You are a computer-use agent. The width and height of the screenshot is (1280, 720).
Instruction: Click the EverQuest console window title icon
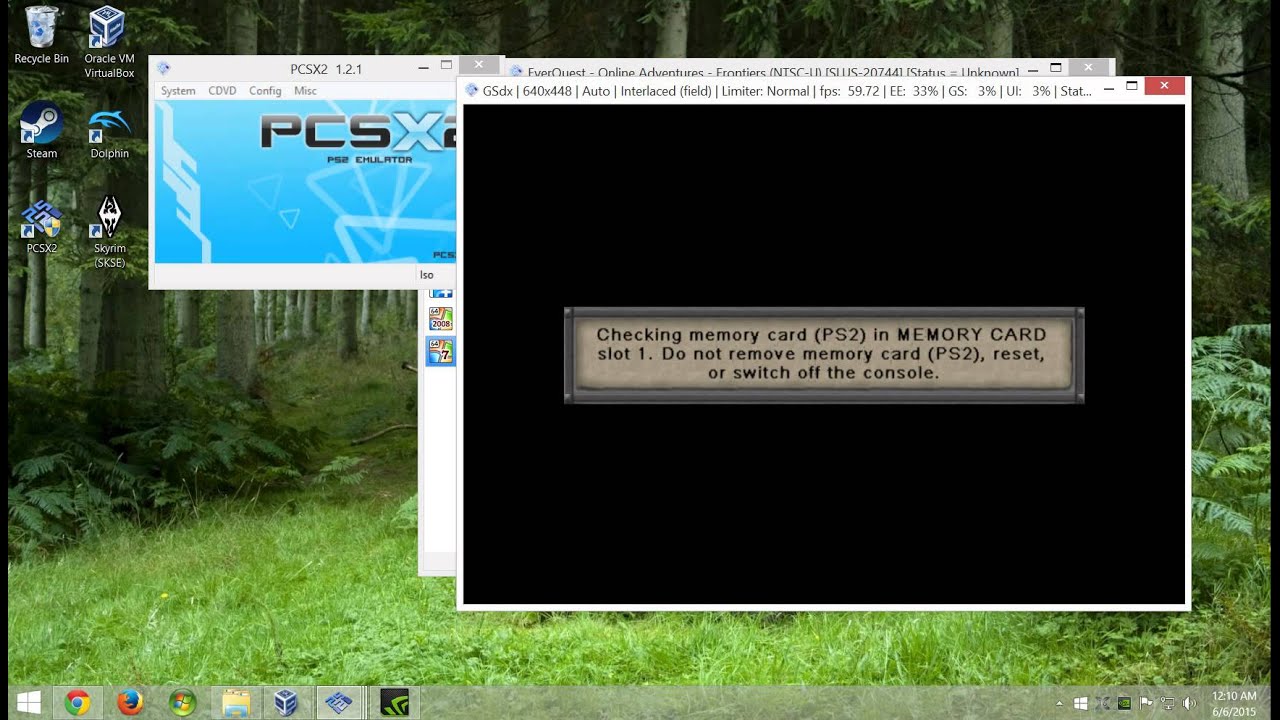coord(516,72)
